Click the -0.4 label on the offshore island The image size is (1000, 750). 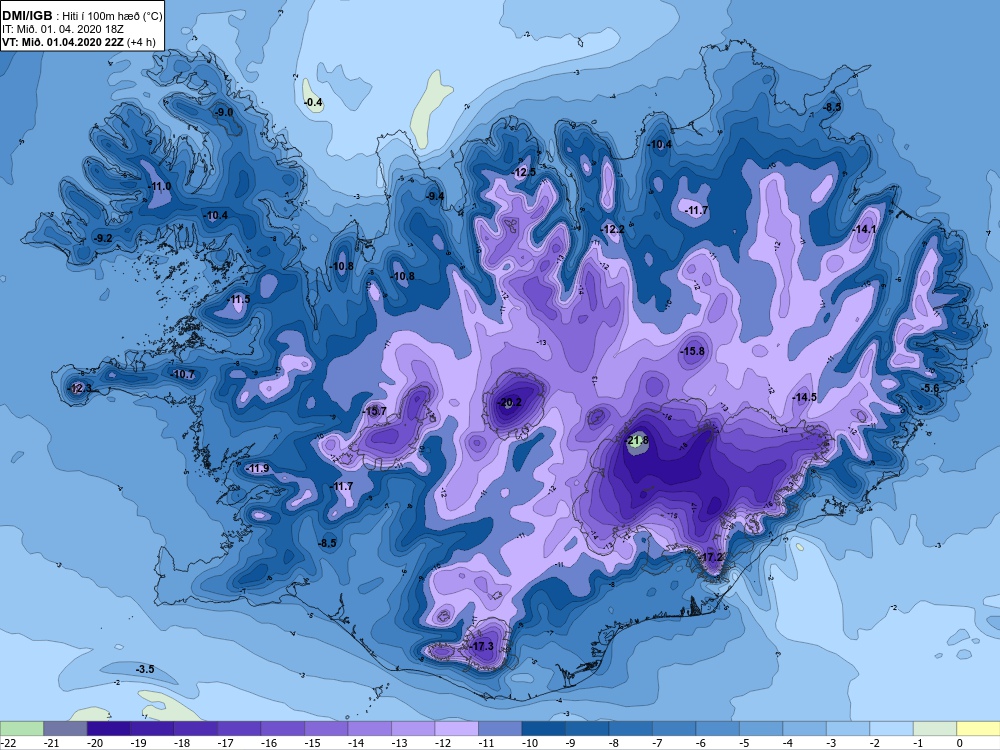[312, 103]
